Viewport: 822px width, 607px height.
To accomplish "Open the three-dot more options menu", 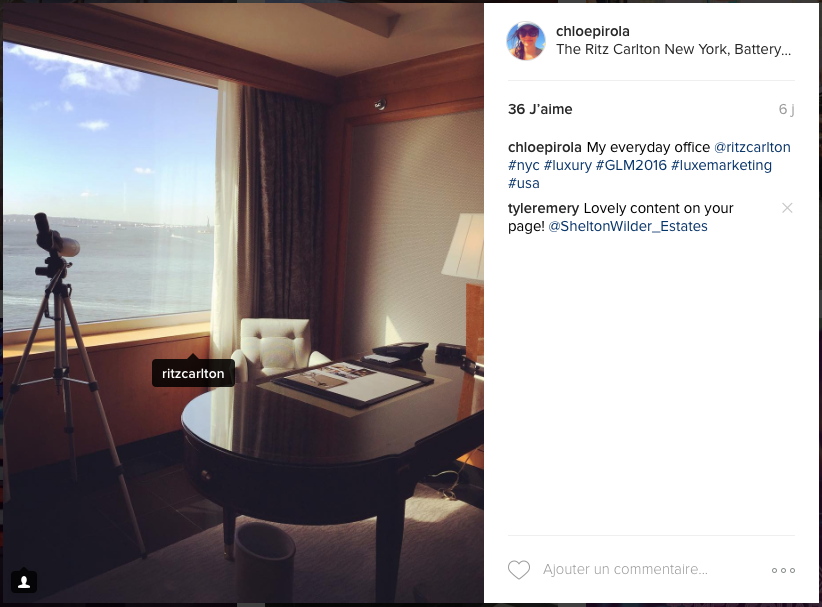I will coord(783,570).
